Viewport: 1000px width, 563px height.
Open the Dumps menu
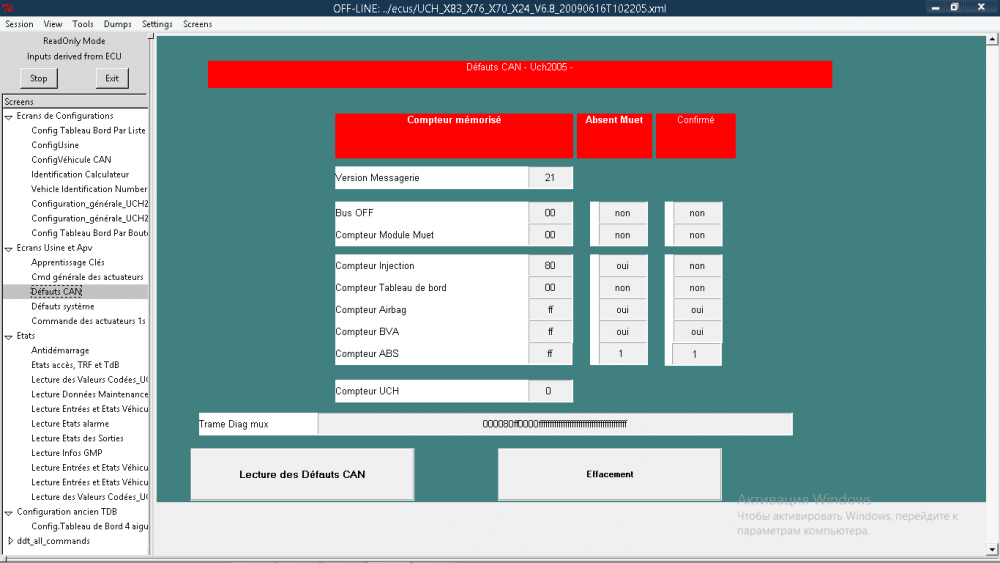[117, 24]
